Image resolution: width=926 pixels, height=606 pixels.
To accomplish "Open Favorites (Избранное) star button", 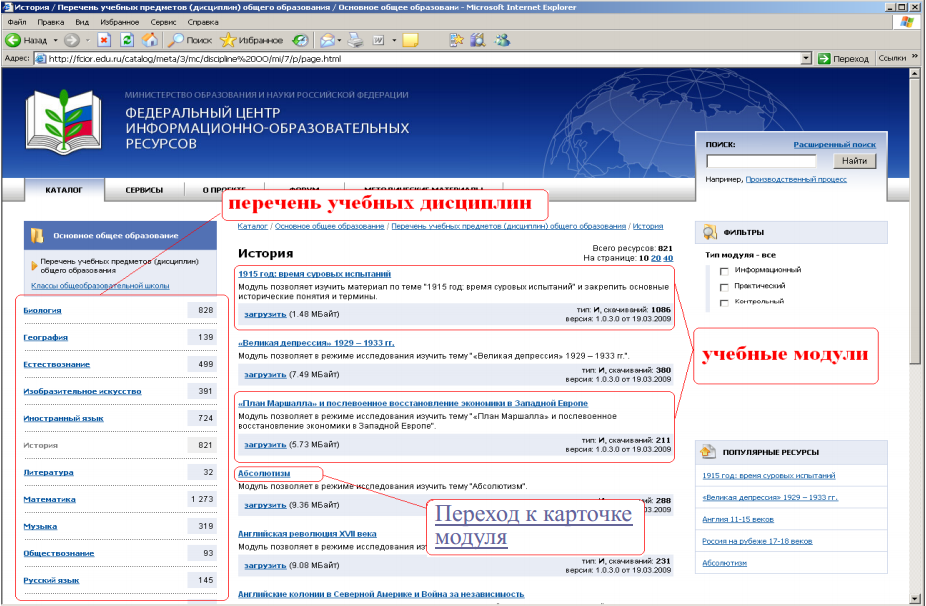I will click(251, 40).
